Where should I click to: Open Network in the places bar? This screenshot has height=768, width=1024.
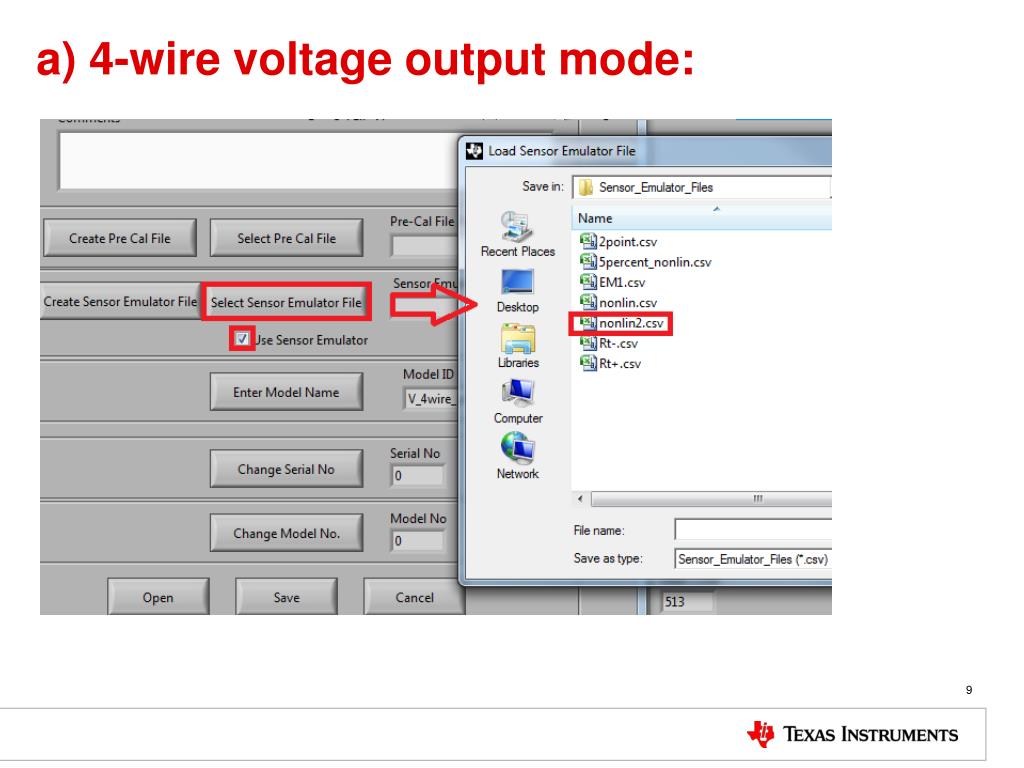[518, 457]
